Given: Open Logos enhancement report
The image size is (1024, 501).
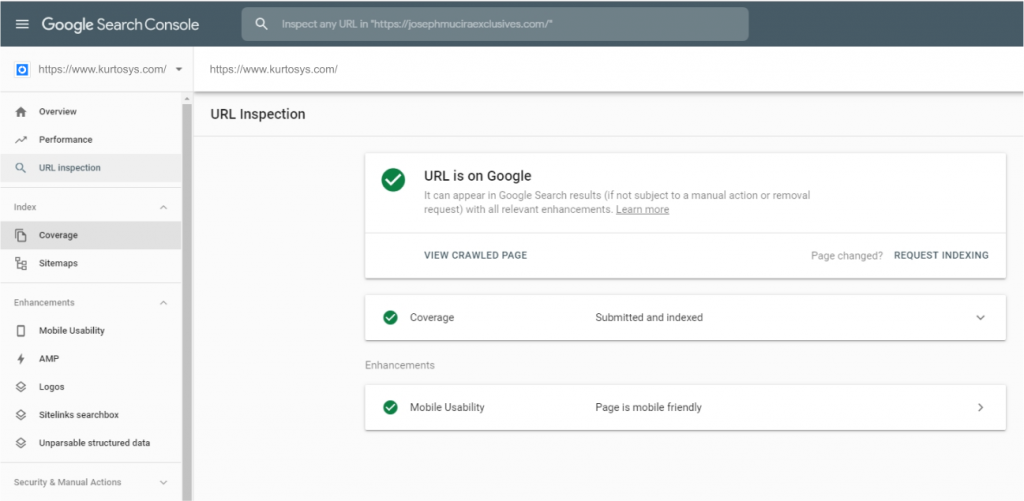Looking at the screenshot, I should tap(91, 387).
